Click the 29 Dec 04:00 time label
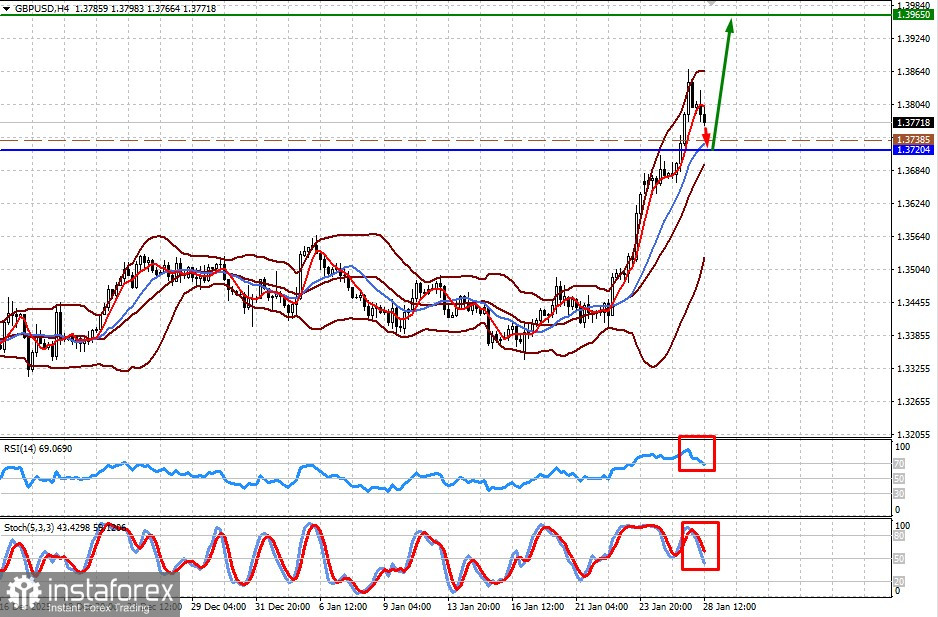 [x=218, y=607]
